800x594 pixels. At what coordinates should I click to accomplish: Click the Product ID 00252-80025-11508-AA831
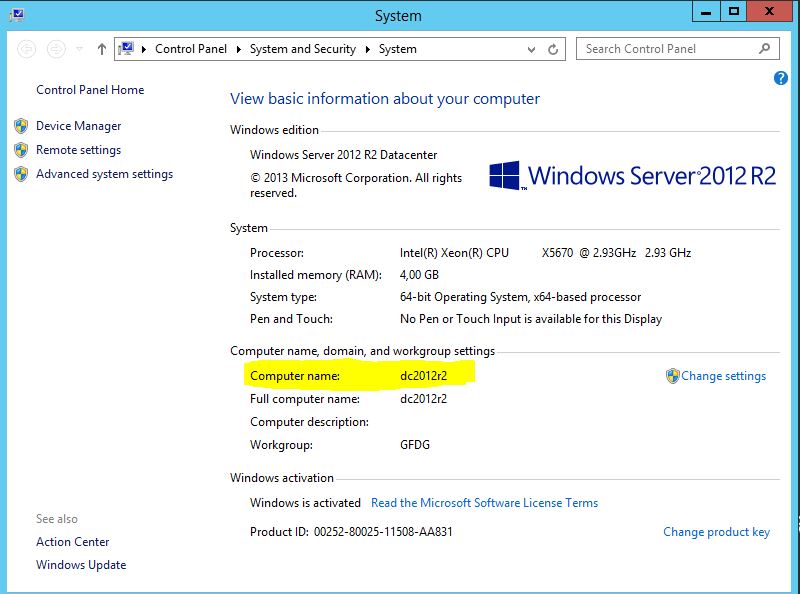[x=383, y=532]
